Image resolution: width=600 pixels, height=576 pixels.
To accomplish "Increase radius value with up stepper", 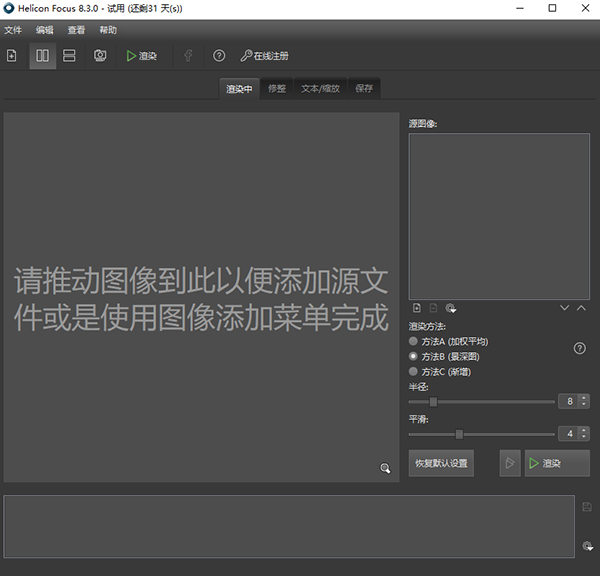I will tap(584, 398).
